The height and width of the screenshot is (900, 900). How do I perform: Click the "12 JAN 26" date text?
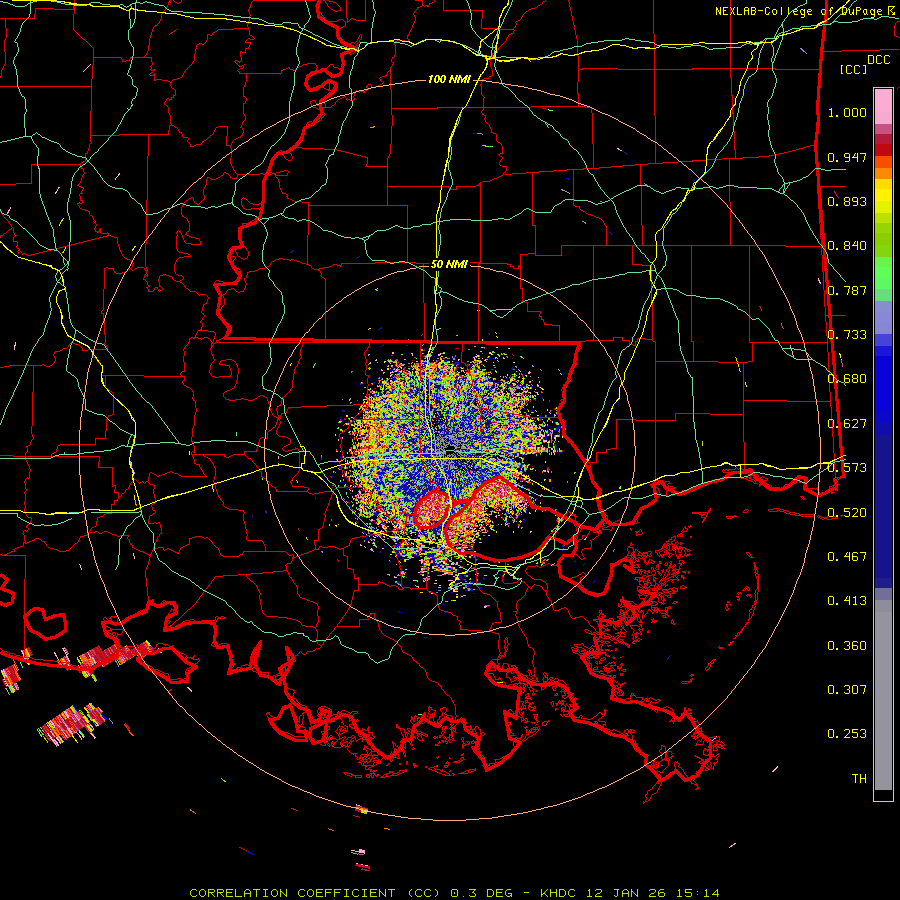coord(627,893)
